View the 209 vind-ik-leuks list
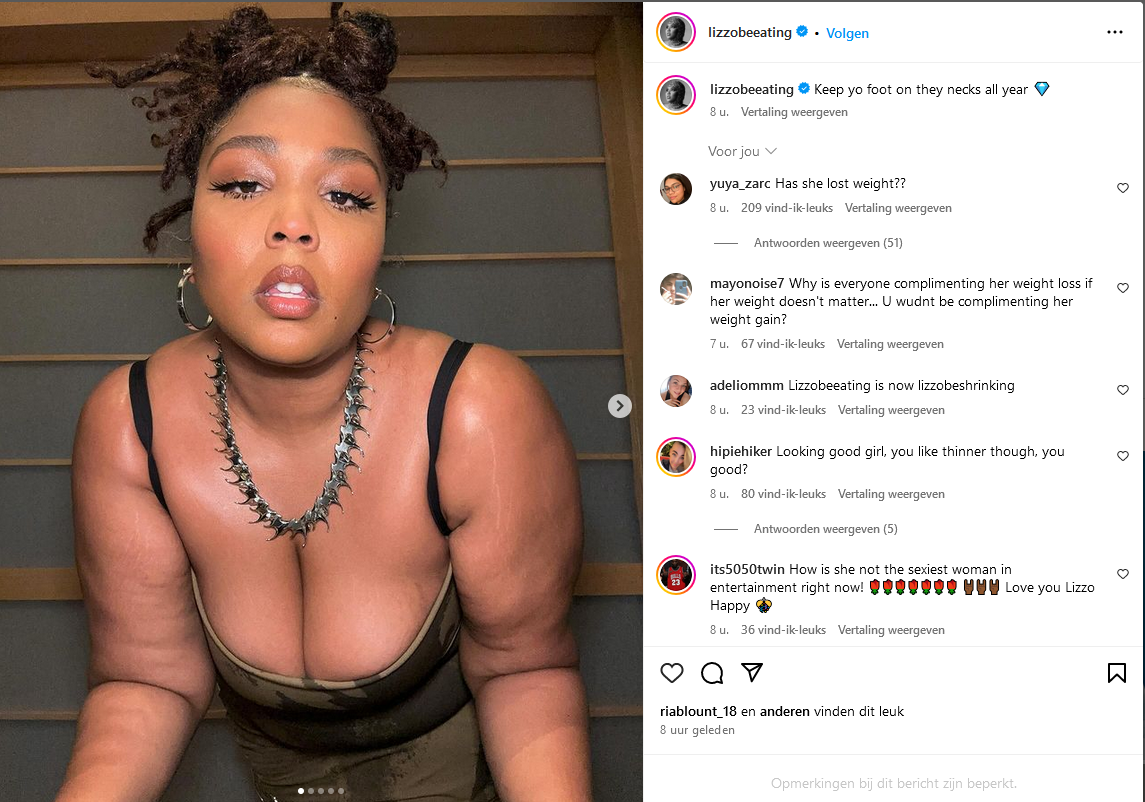 click(786, 208)
